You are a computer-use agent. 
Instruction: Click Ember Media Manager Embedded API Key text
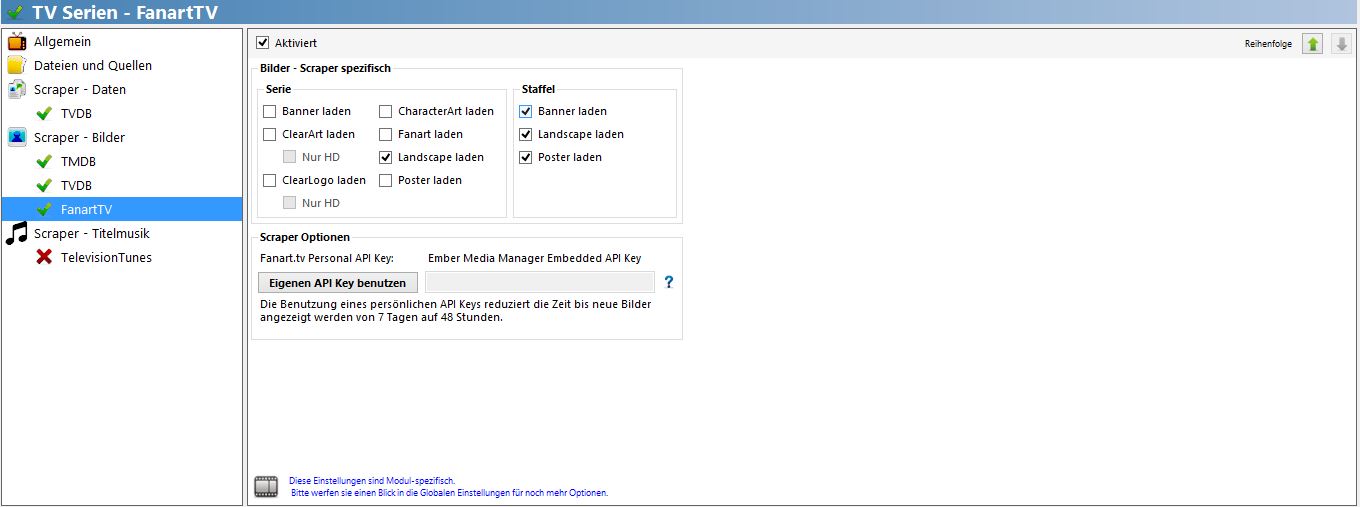[x=534, y=259]
